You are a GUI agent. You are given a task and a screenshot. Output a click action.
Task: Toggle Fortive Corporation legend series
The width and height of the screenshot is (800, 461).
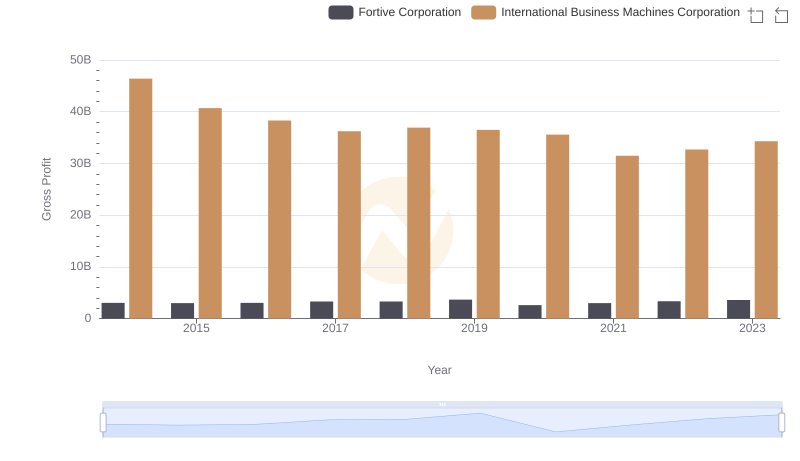tap(394, 12)
